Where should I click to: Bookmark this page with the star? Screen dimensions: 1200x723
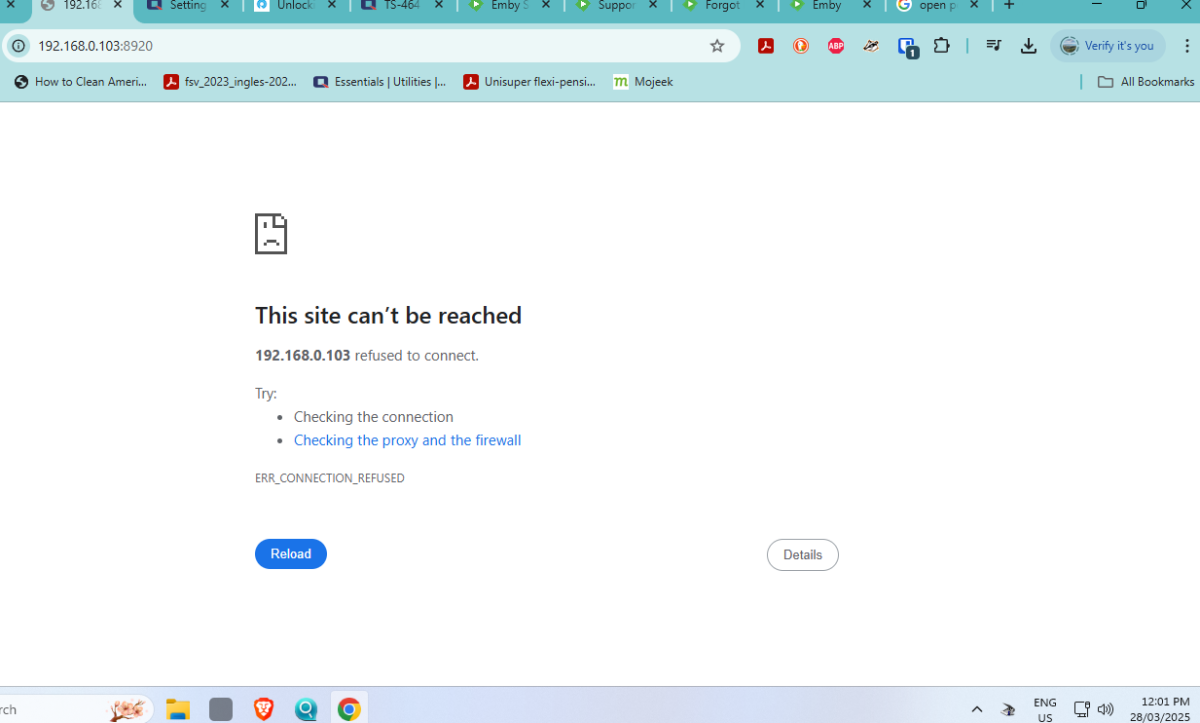717,46
